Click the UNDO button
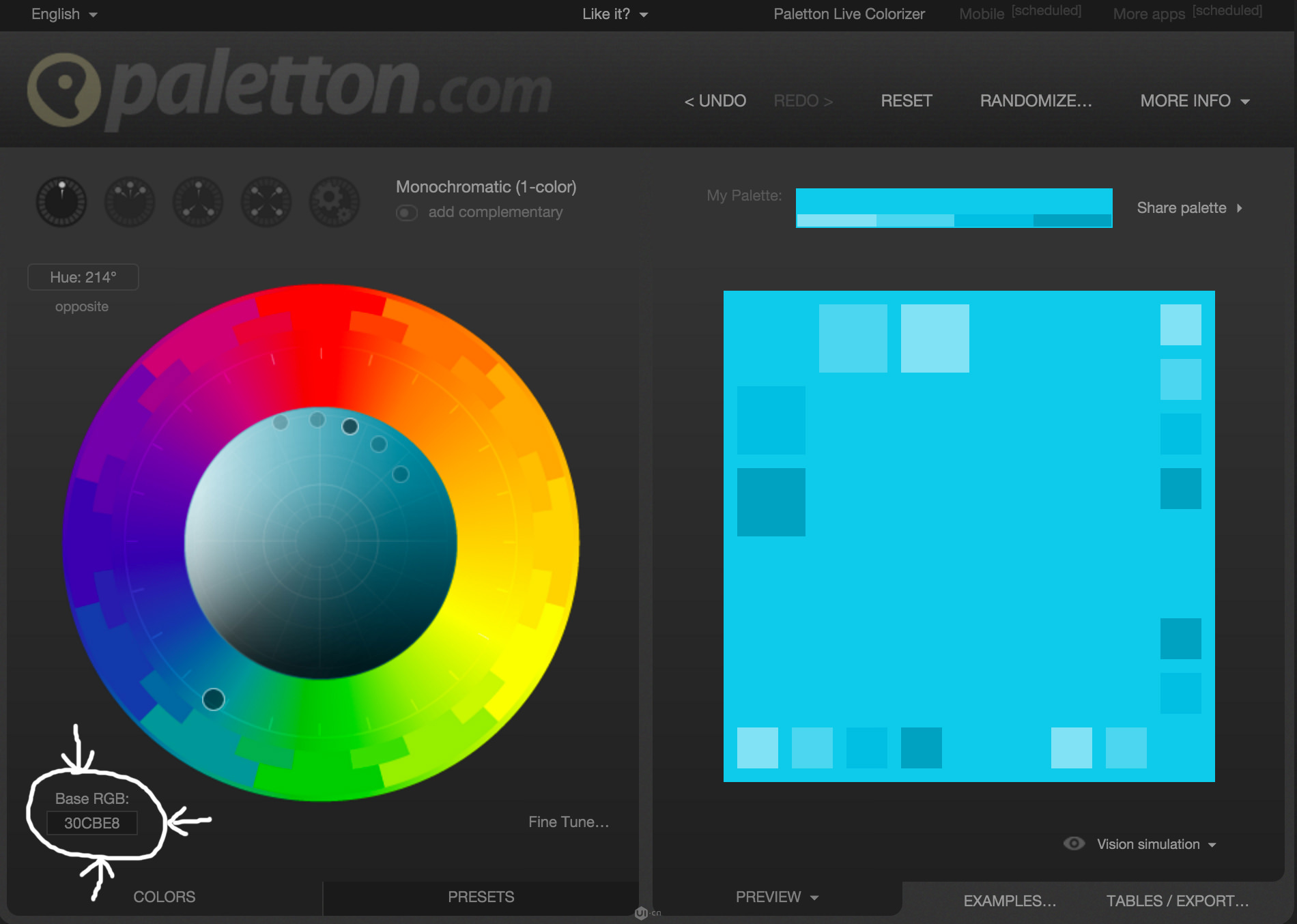 (x=715, y=101)
